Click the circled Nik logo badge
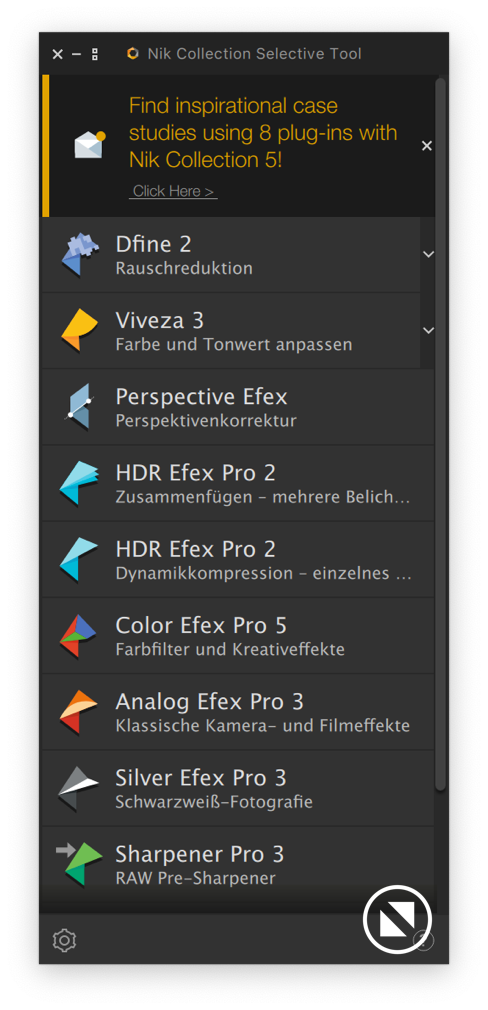 tap(397, 919)
